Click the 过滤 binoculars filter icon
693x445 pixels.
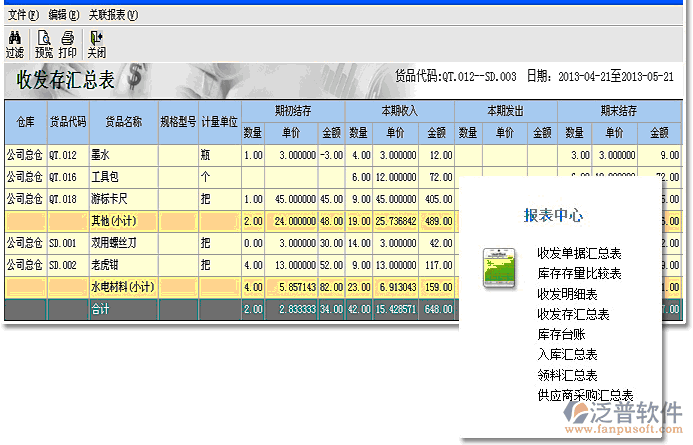click(14, 44)
